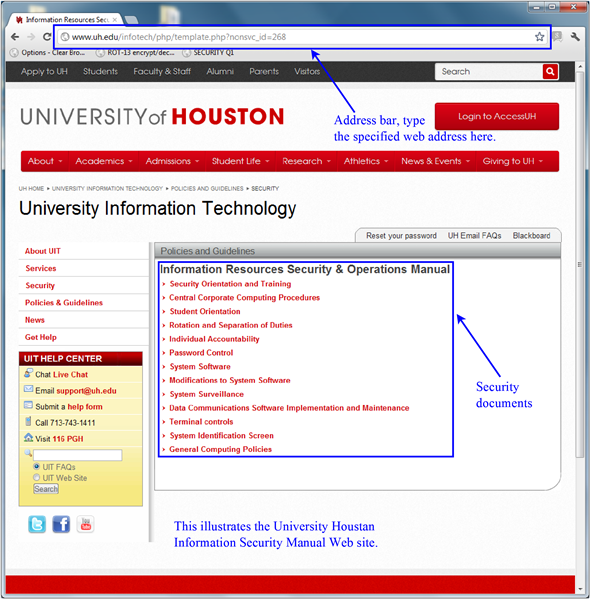Expand the News & Events dropdown menu
The width and height of the screenshot is (590, 599).
click(x=435, y=161)
